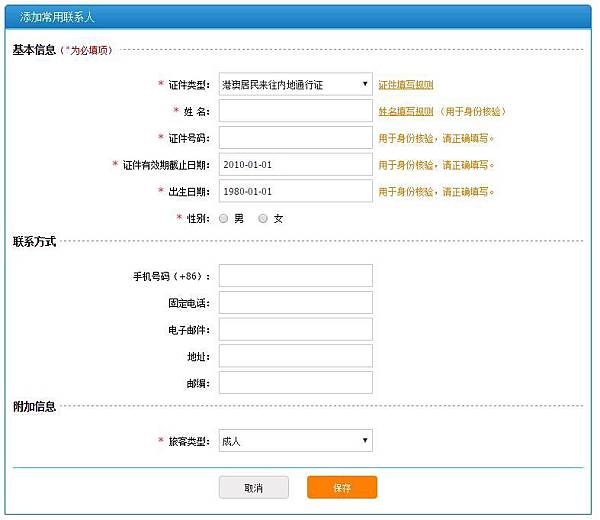Click the 证件号码 hint 用于身份核验，请正确填写
The width and height of the screenshot is (600, 520).
436,139
